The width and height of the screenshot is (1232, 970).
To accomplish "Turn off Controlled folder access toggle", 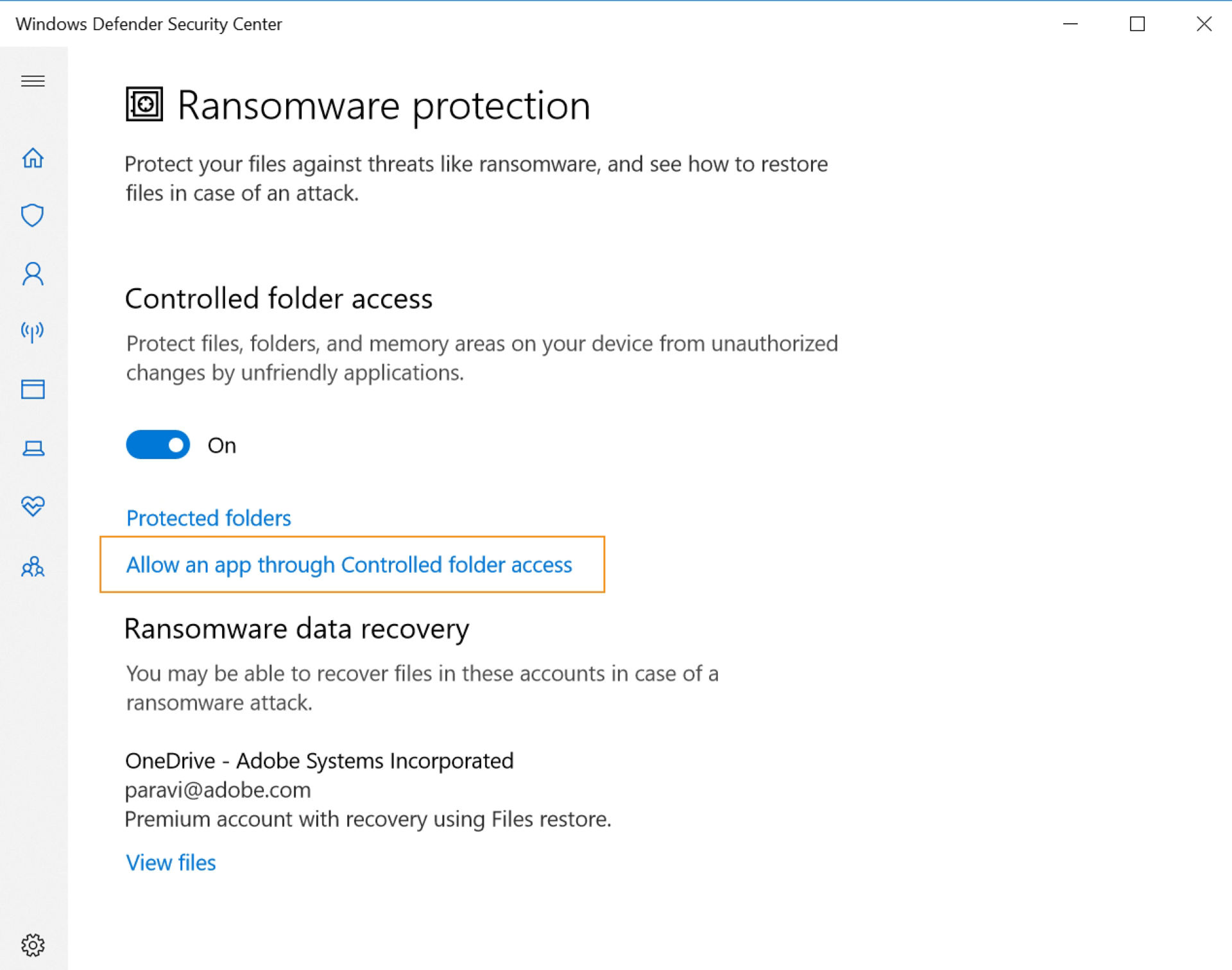I will click(x=158, y=445).
